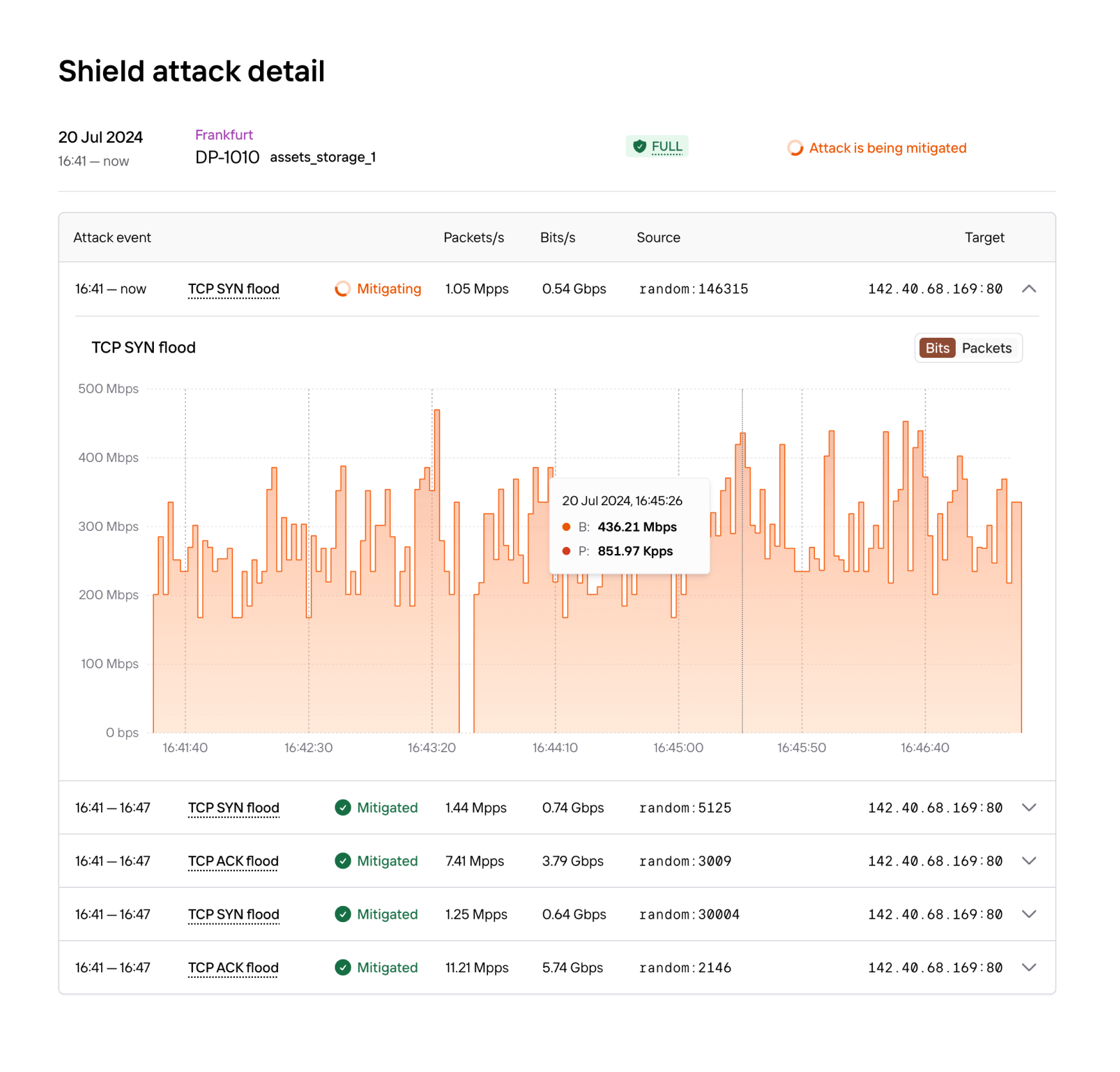Click the green check icon in the random:3009 row

click(x=342, y=861)
